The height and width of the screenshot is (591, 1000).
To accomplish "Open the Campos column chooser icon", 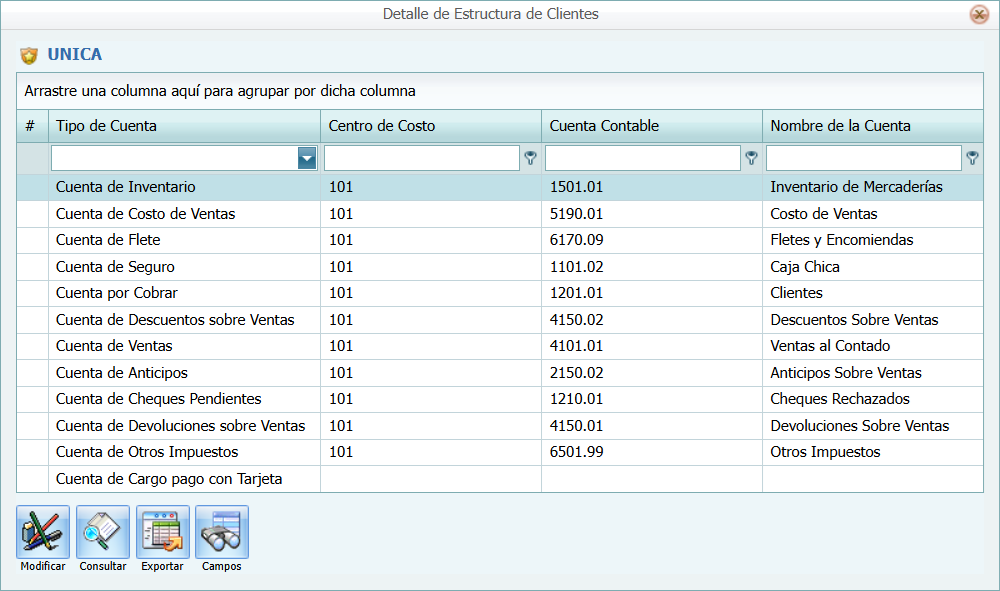I will (221, 531).
